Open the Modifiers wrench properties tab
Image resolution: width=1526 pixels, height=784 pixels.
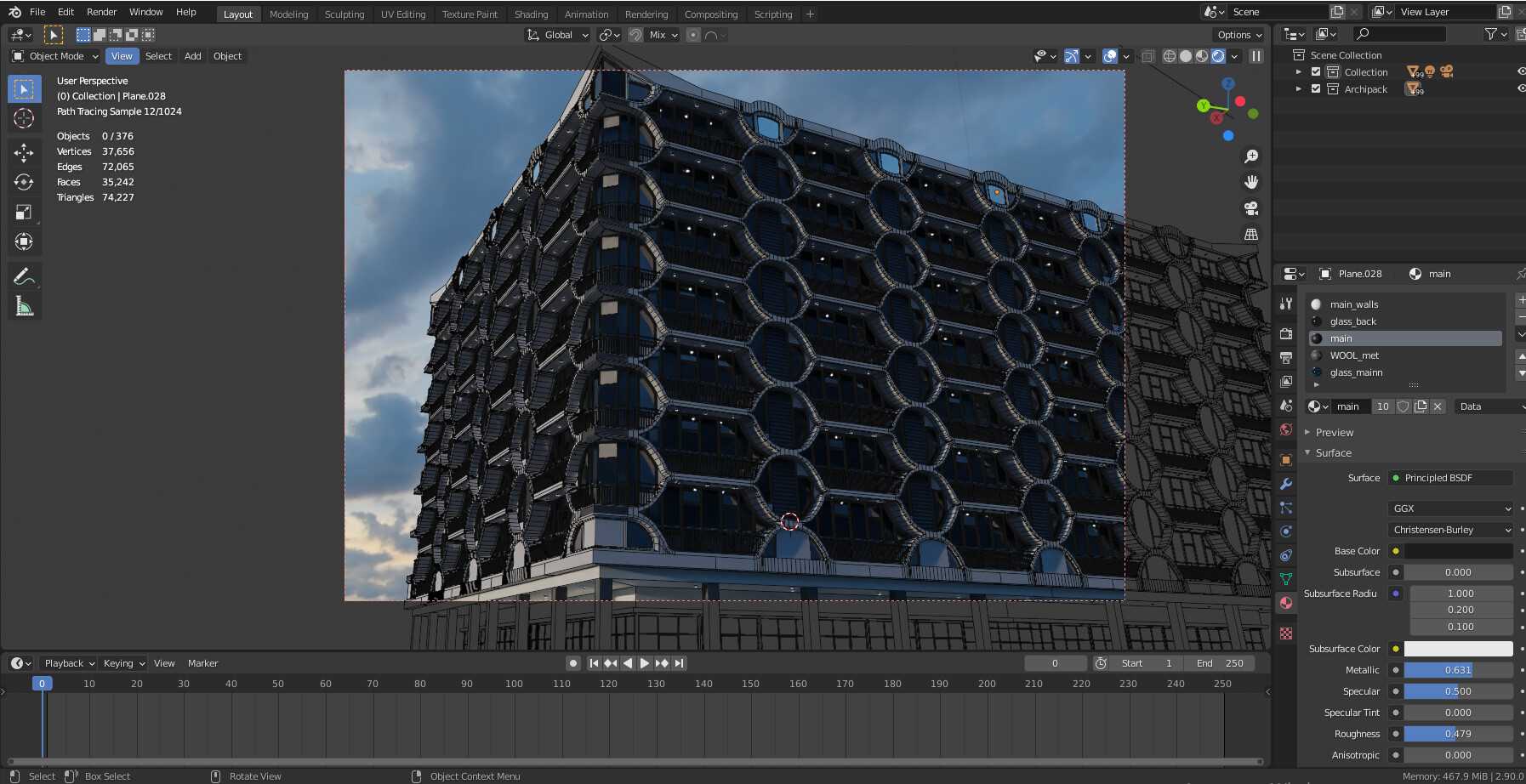[1286, 484]
